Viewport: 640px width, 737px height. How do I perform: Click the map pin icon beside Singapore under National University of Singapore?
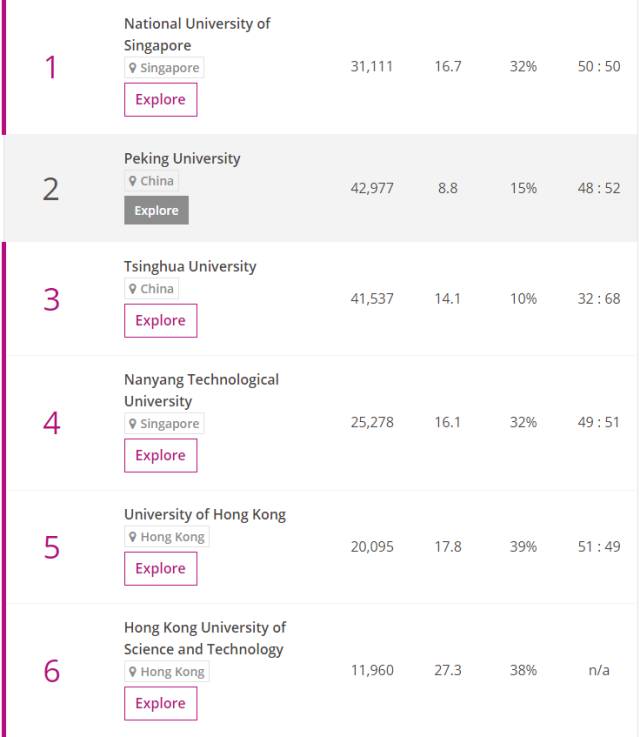(x=132, y=68)
